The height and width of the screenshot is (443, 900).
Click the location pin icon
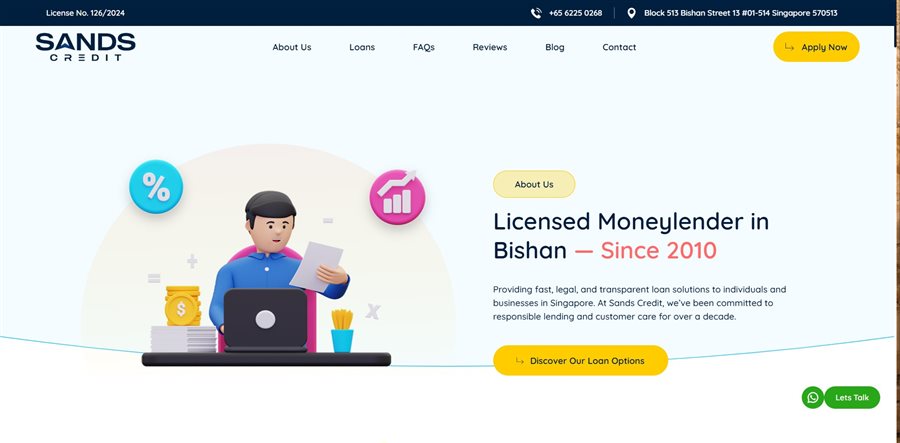631,13
